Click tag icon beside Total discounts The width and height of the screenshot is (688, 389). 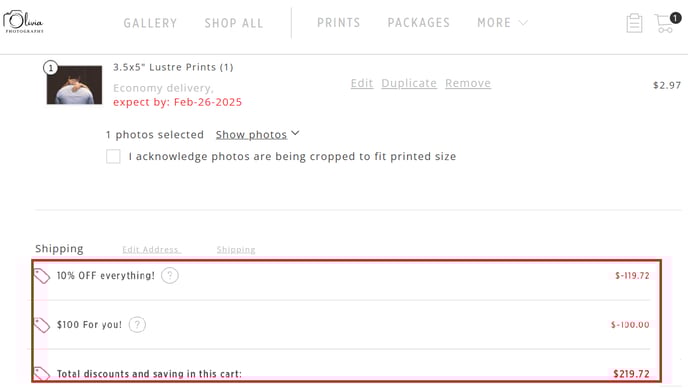click(42, 374)
